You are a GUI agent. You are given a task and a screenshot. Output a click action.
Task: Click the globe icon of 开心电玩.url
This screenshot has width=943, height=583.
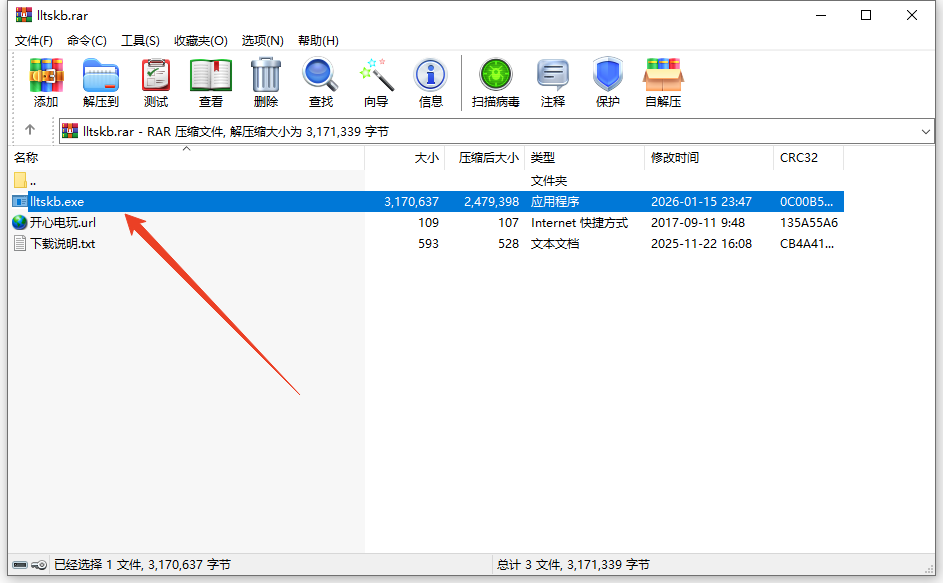tap(20, 223)
